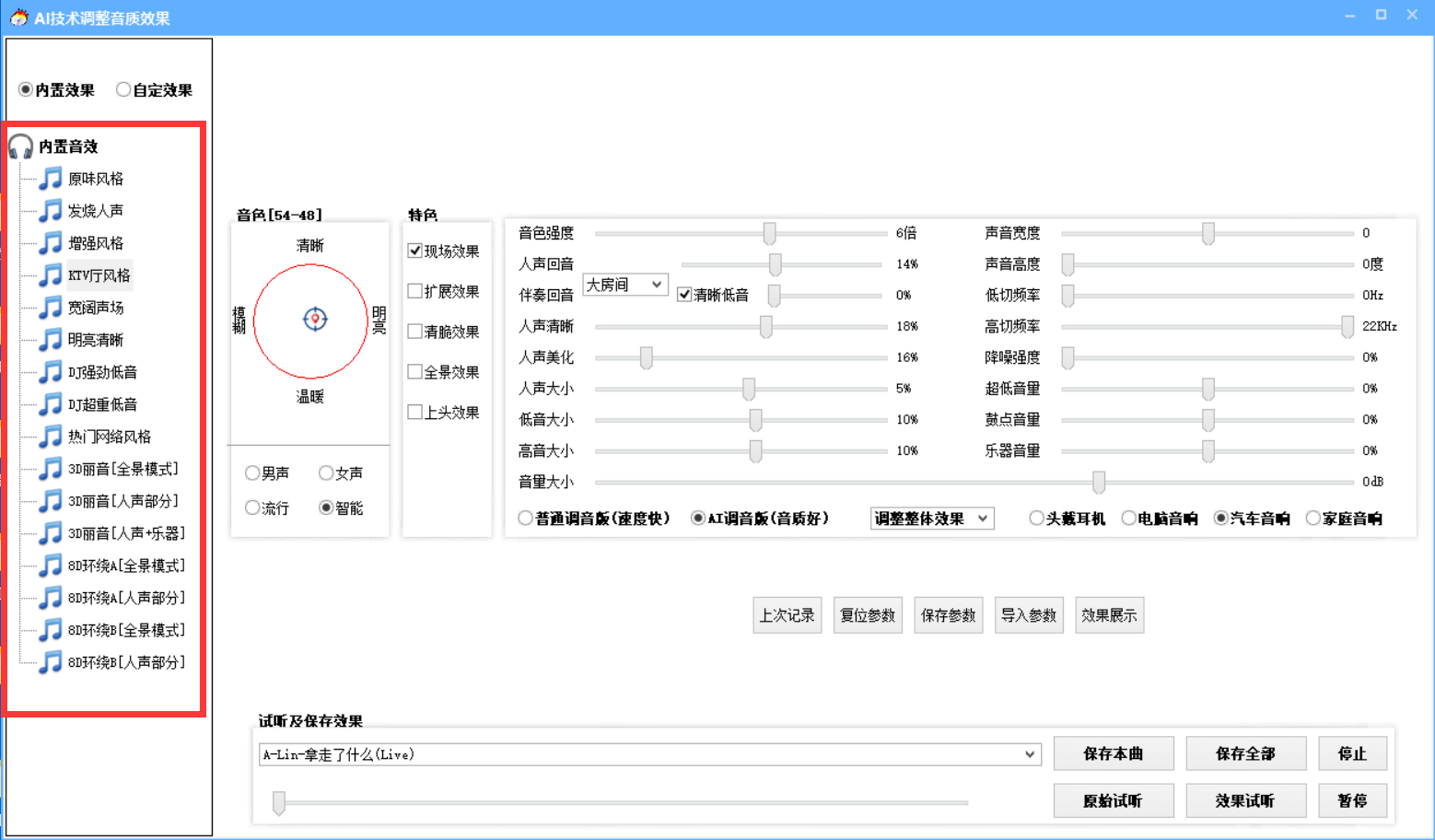
Task: Click the crosshair target in the tone circle
Action: [315, 319]
